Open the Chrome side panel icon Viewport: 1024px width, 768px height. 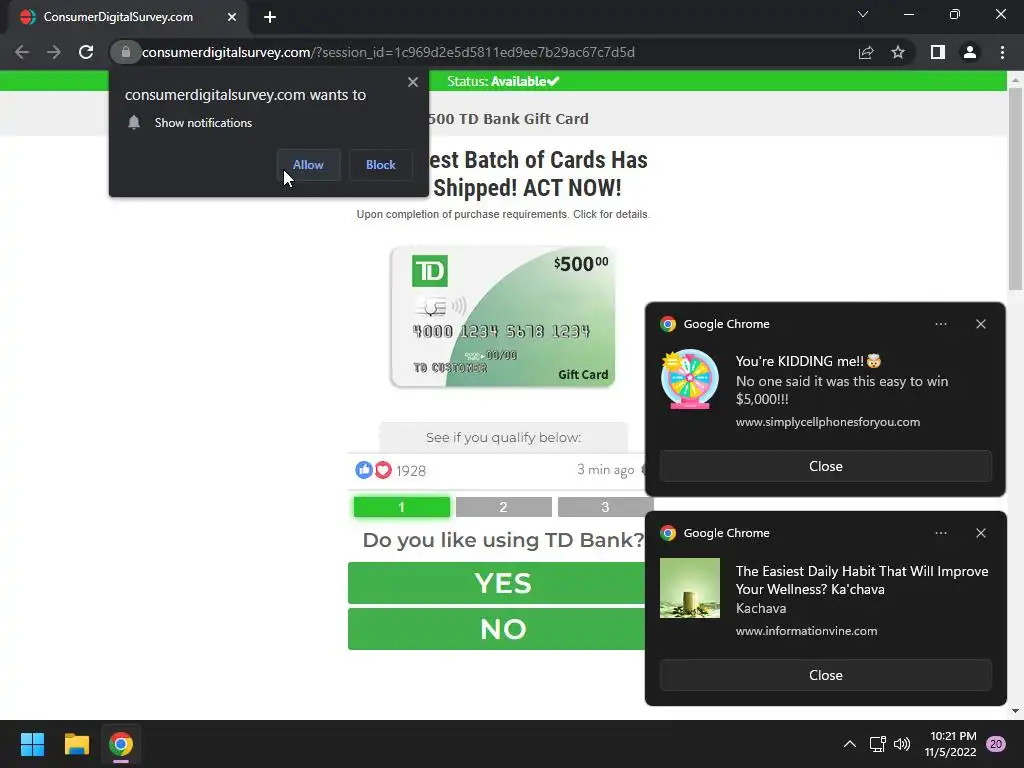tap(938, 52)
